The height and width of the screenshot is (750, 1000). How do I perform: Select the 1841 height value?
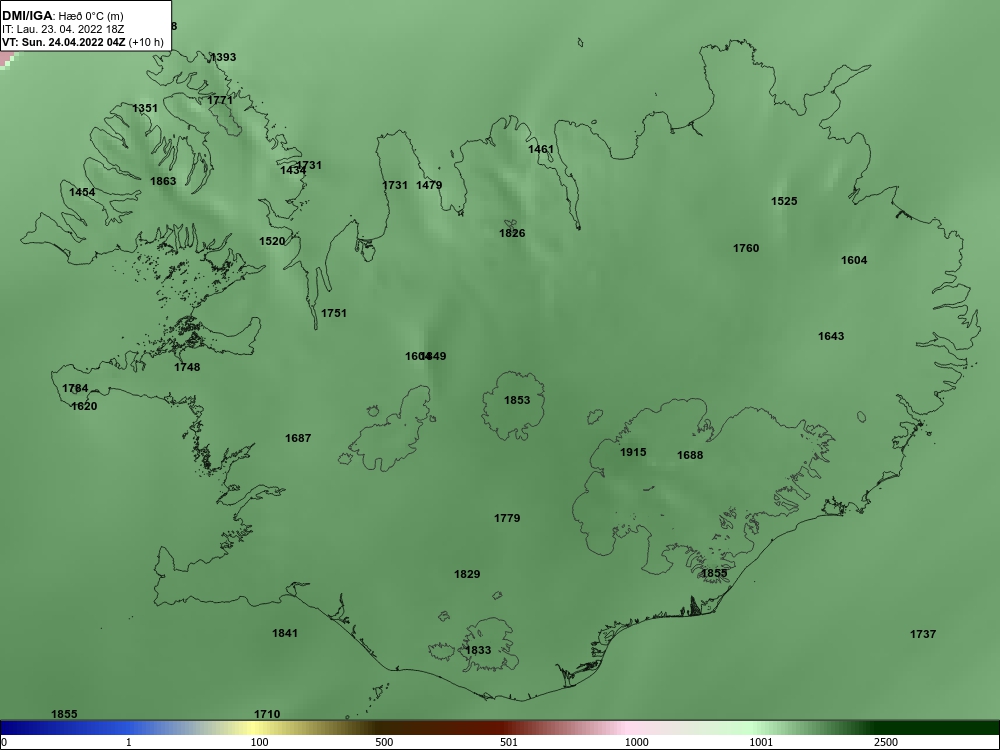285,633
